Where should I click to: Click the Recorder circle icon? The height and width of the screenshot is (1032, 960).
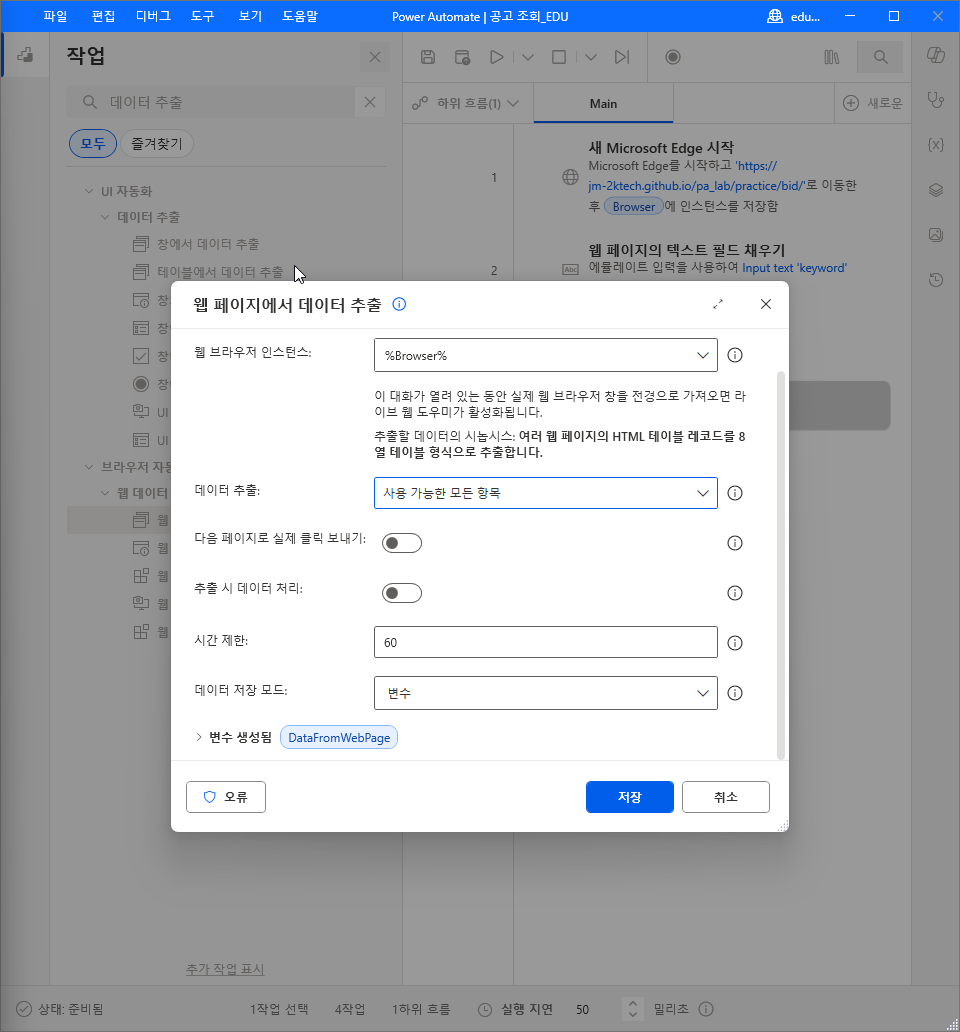pyautogui.click(x=672, y=57)
